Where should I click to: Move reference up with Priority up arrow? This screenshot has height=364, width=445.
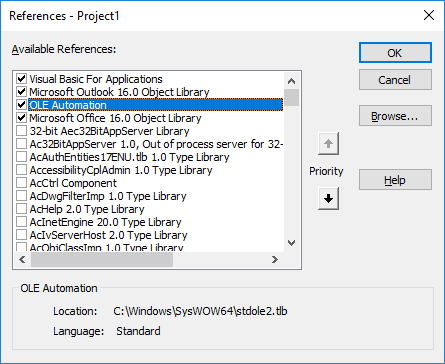[328, 144]
